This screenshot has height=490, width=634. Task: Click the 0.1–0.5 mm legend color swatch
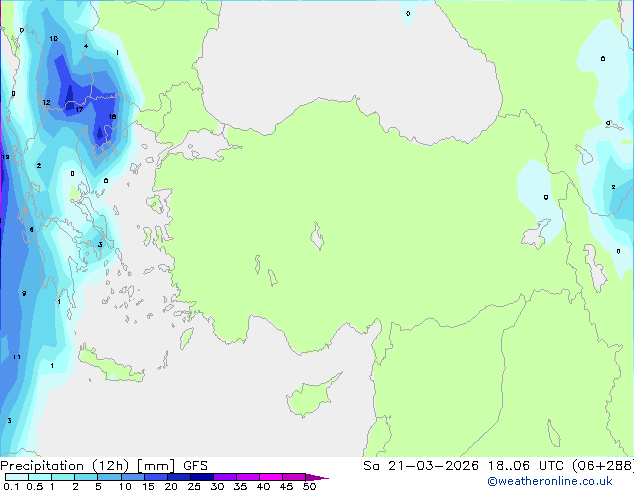click(x=17, y=477)
